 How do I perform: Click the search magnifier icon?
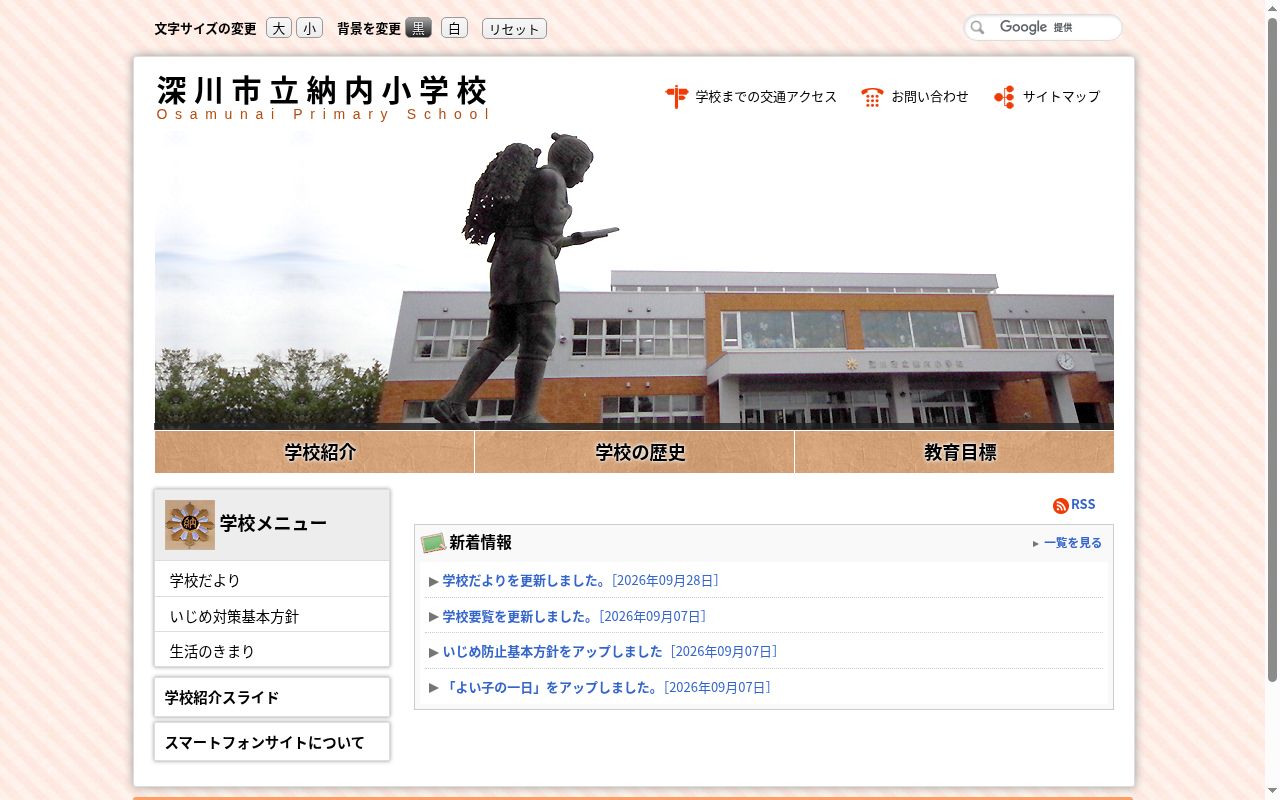click(x=978, y=28)
